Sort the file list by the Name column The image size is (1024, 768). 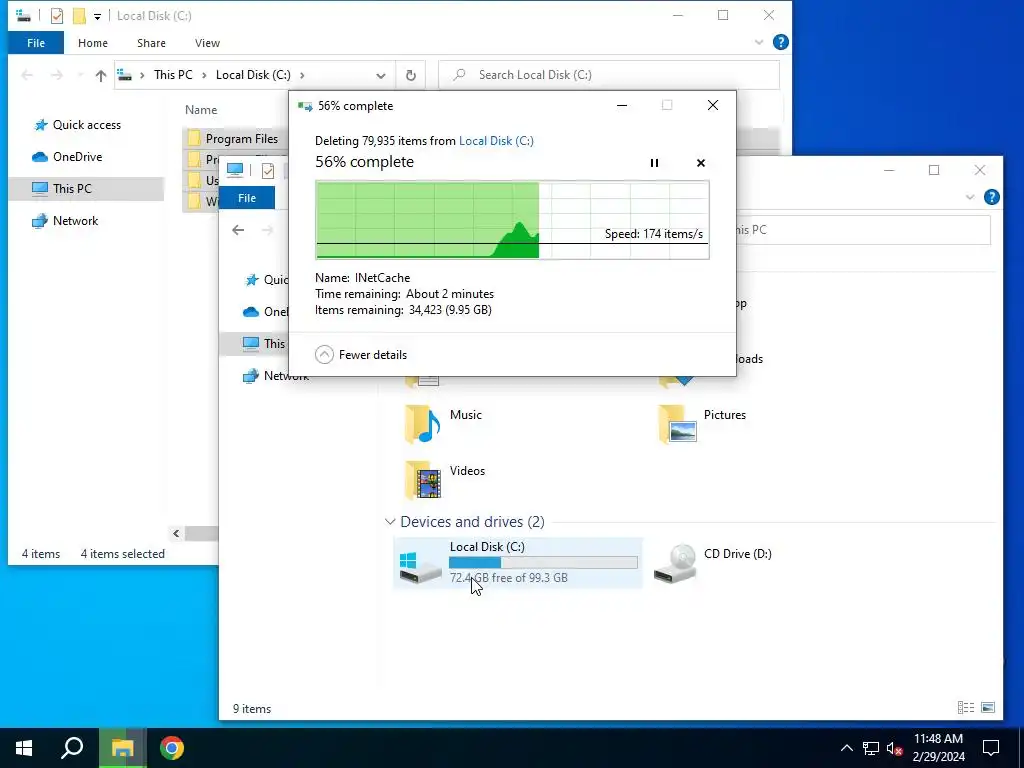tap(201, 110)
